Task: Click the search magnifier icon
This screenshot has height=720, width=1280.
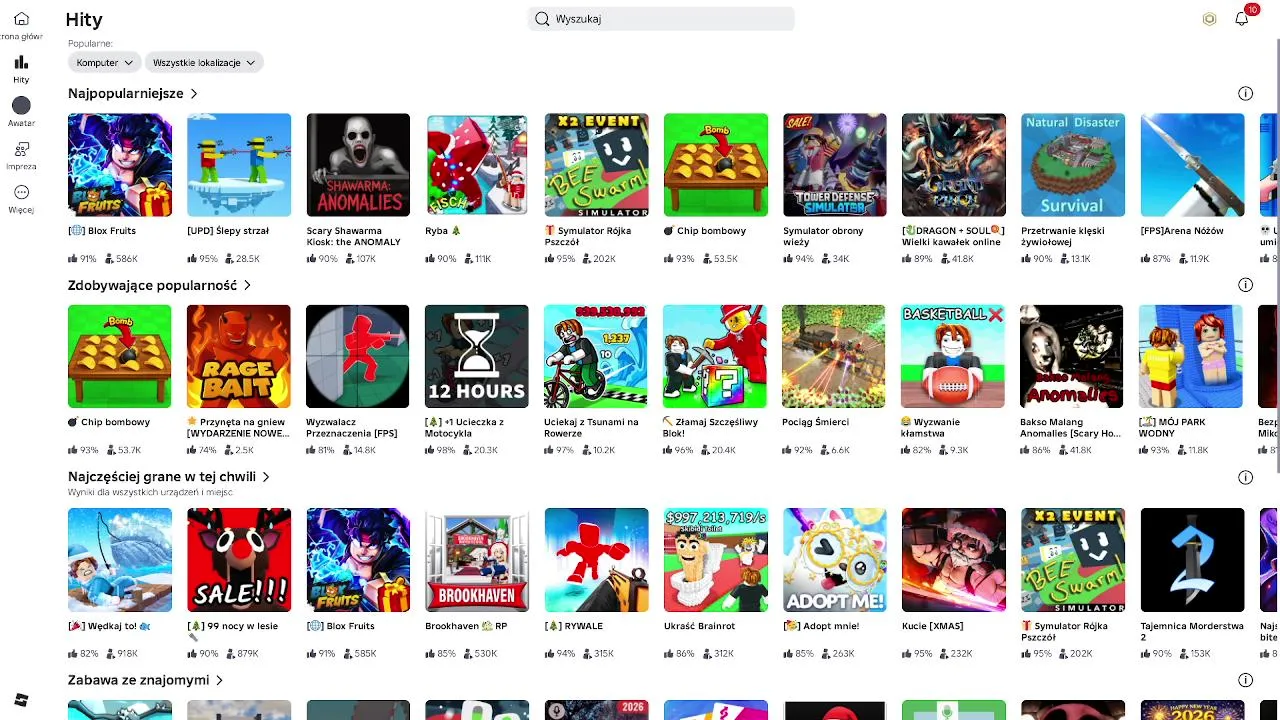Action: click(x=542, y=19)
